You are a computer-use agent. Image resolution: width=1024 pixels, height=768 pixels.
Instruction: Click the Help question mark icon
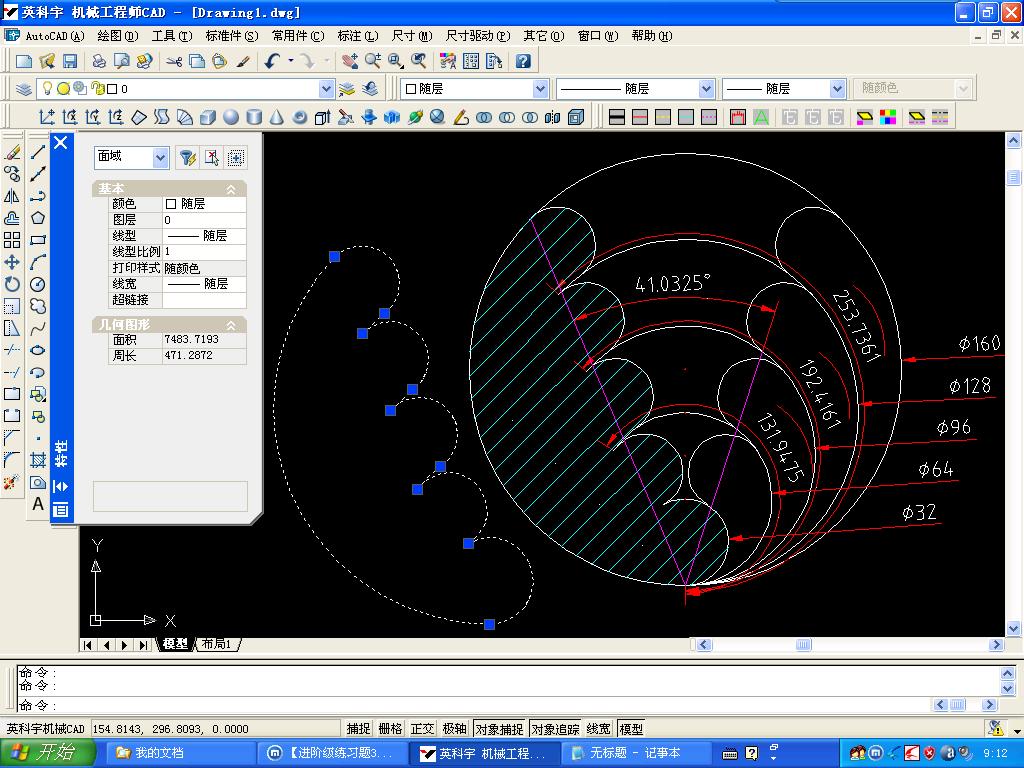click(523, 61)
